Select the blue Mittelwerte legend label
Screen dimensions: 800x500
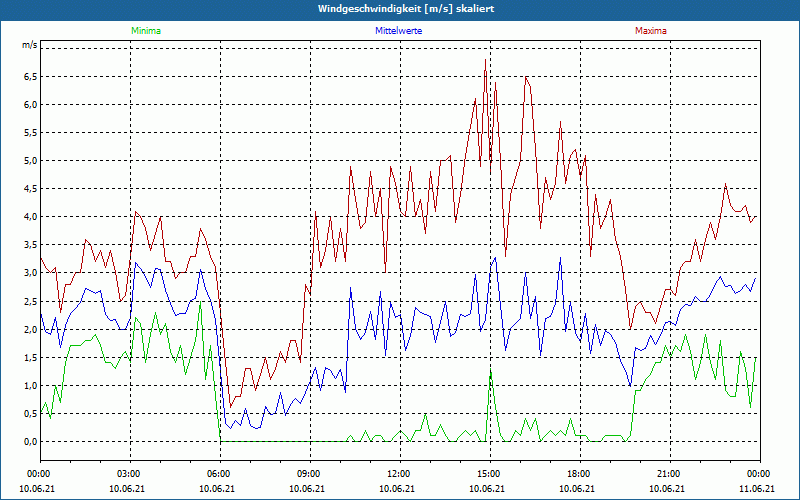pyautogui.click(x=398, y=31)
